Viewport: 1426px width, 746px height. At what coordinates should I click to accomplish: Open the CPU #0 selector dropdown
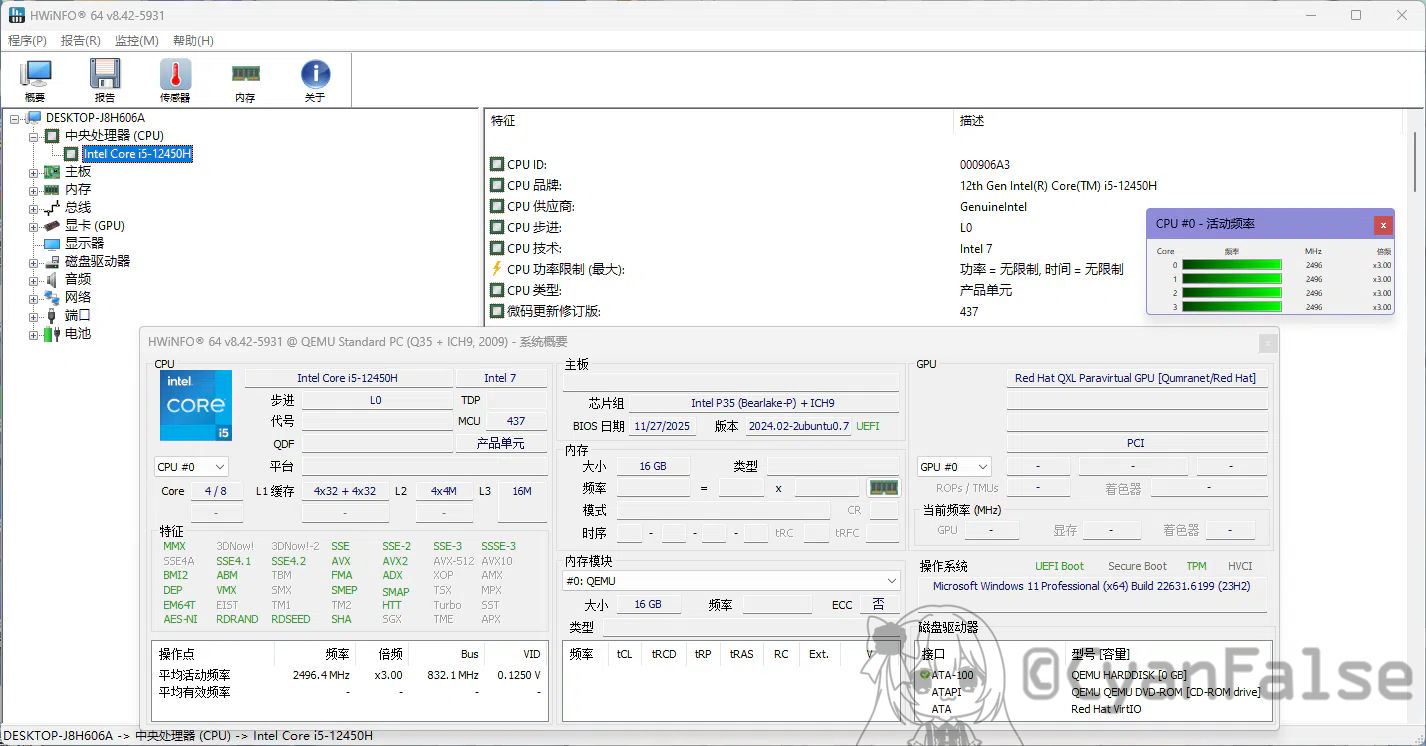click(191, 467)
